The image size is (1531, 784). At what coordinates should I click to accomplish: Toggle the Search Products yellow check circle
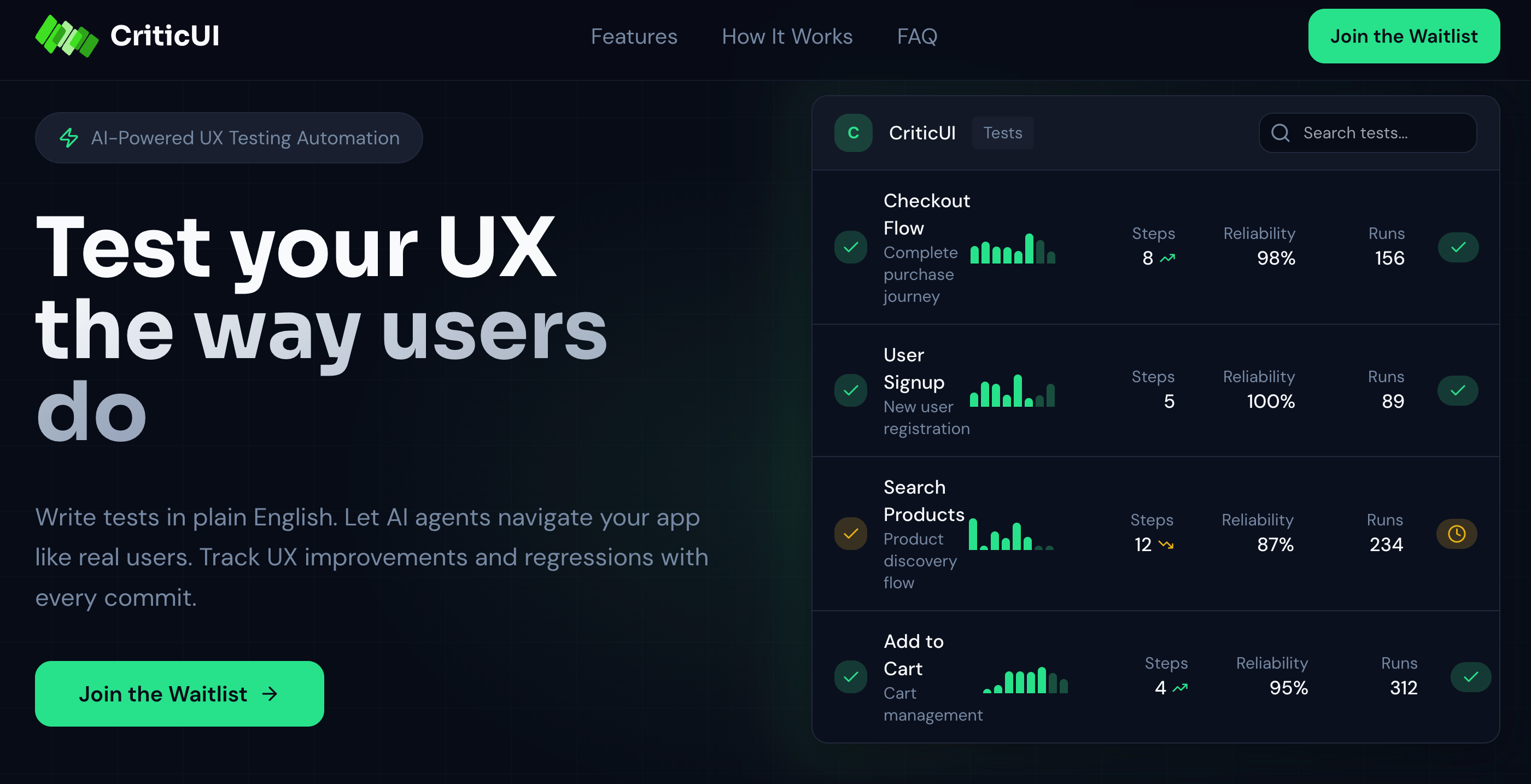[x=850, y=534]
